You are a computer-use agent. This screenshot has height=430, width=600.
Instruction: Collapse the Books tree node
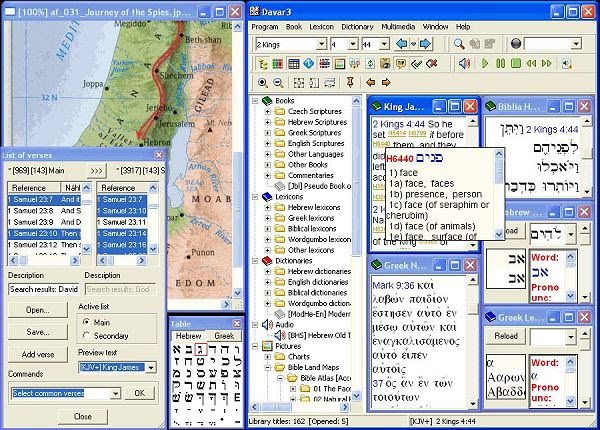click(255, 101)
